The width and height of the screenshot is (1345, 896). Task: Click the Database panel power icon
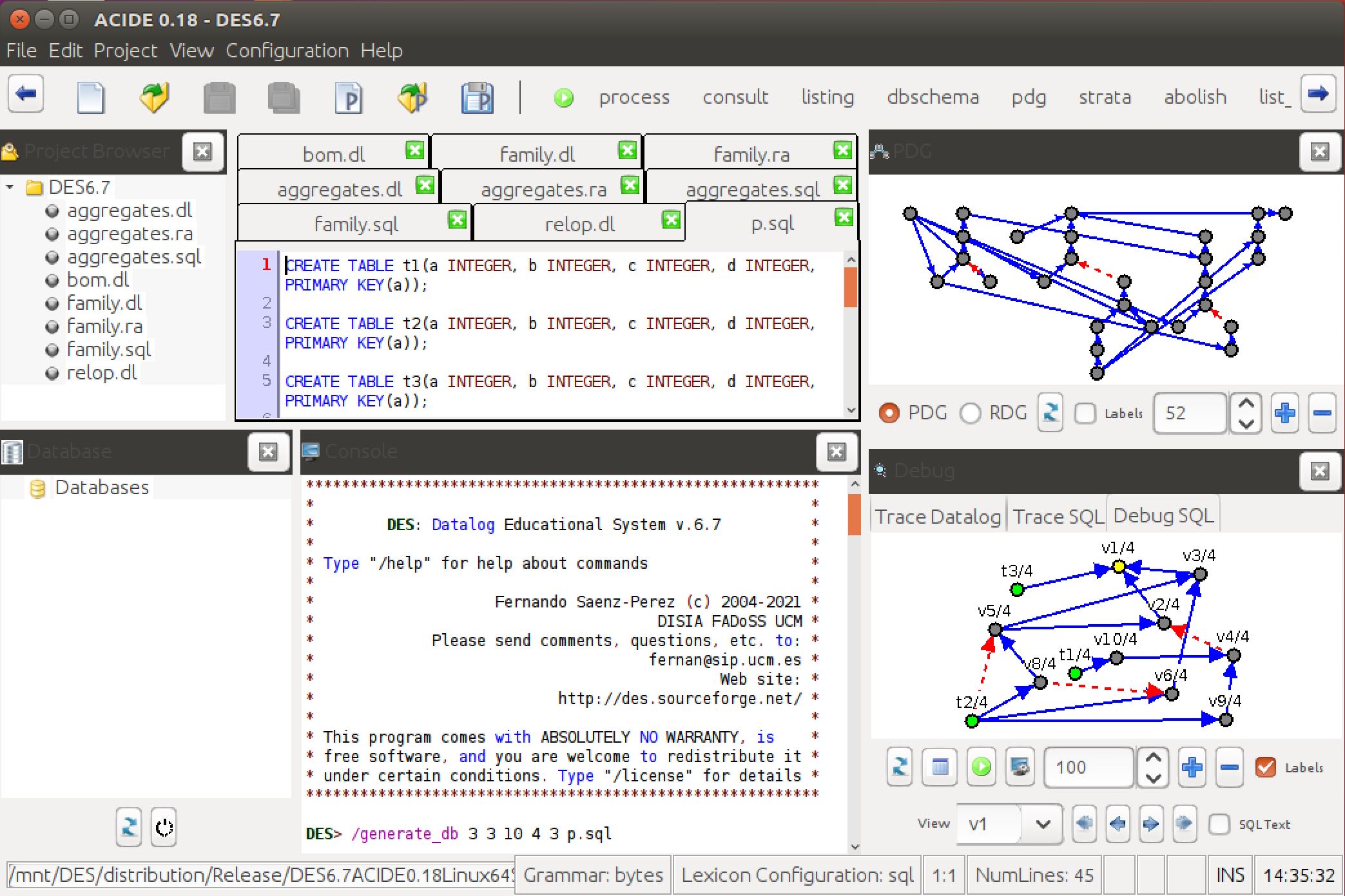(x=164, y=827)
